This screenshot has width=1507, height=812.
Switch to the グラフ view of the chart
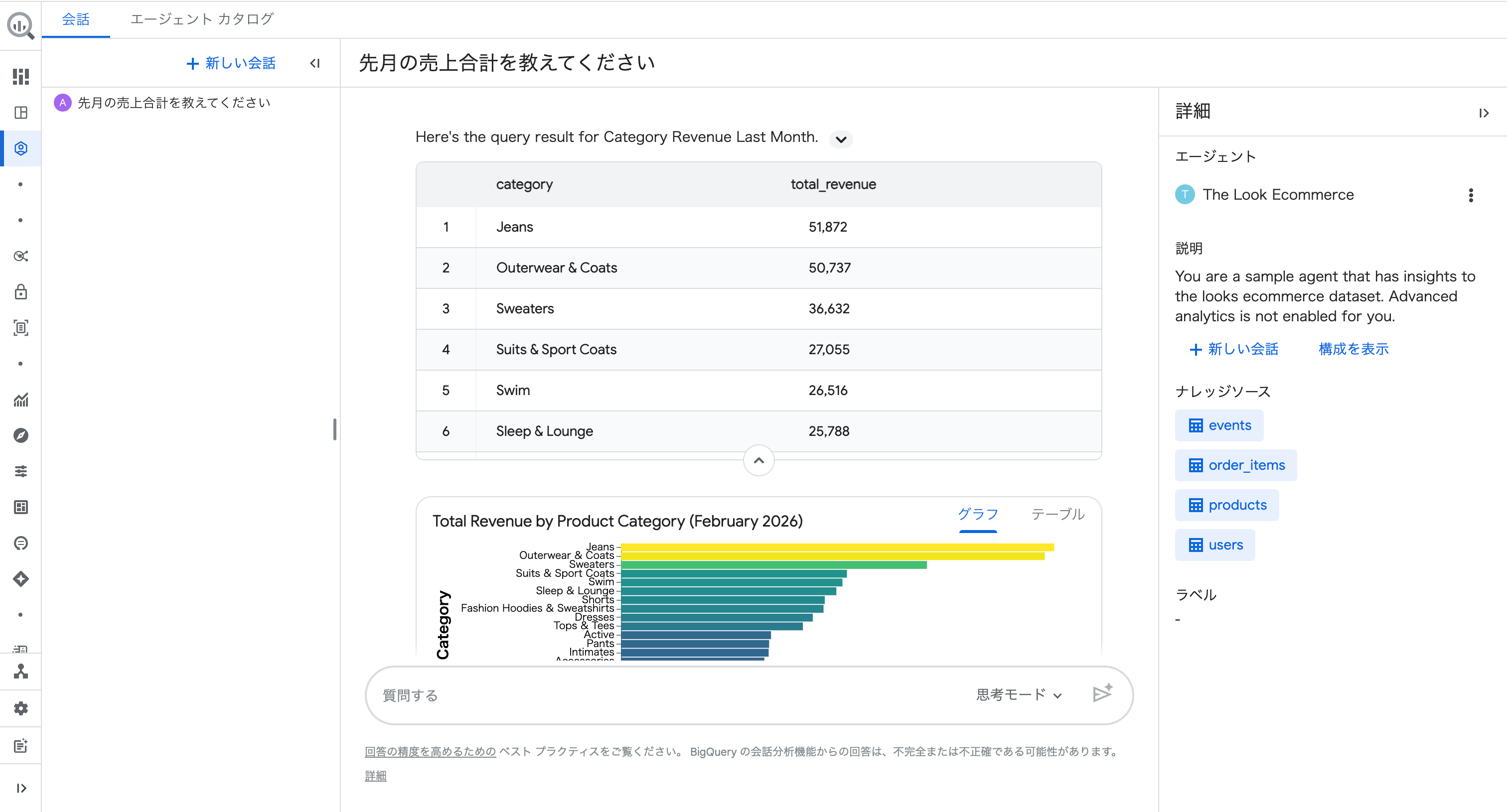click(x=978, y=515)
